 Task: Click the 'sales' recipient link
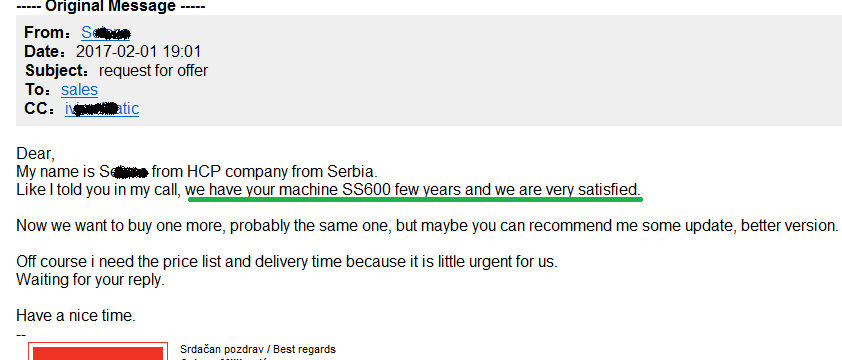click(79, 89)
